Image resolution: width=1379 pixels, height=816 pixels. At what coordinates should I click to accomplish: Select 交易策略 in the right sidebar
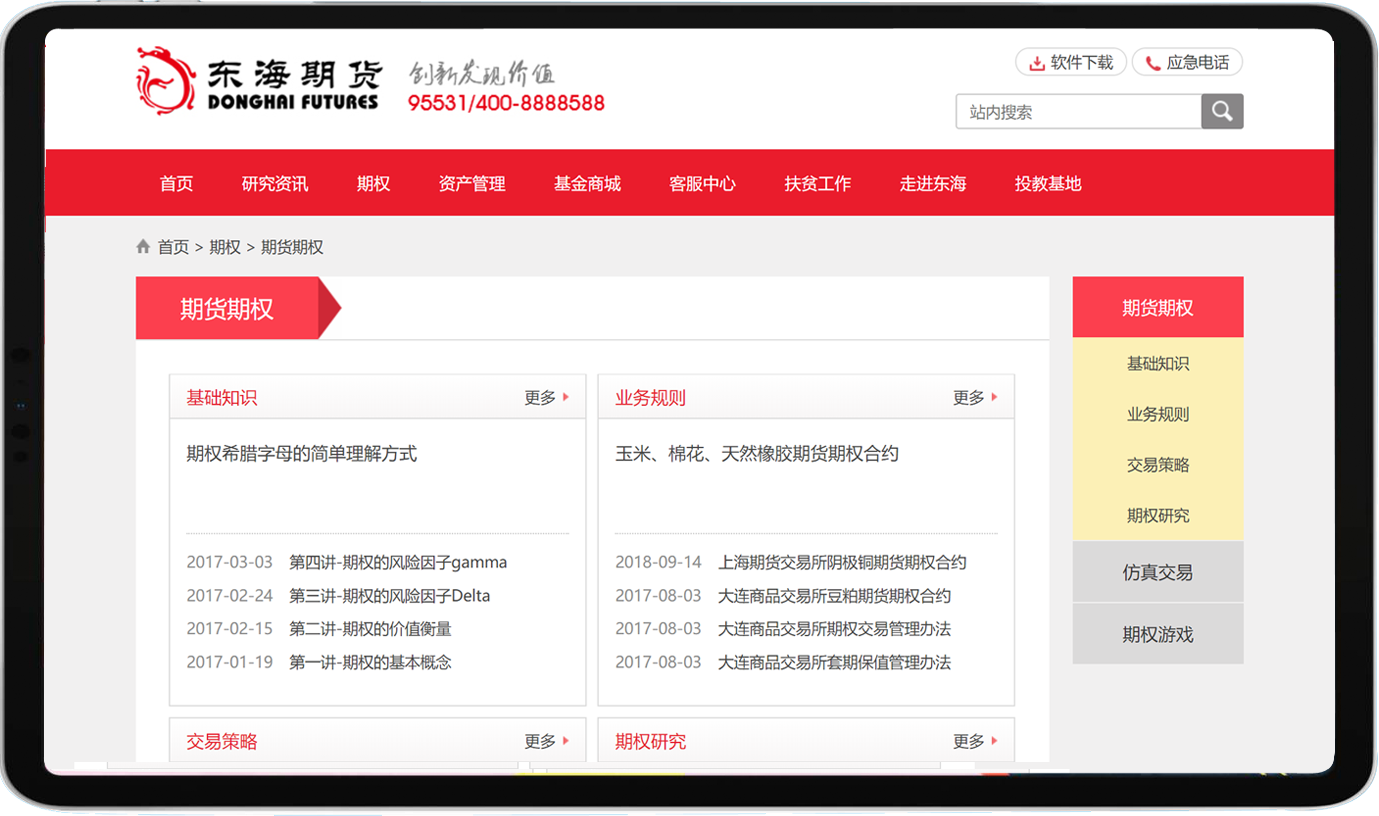(x=1158, y=465)
